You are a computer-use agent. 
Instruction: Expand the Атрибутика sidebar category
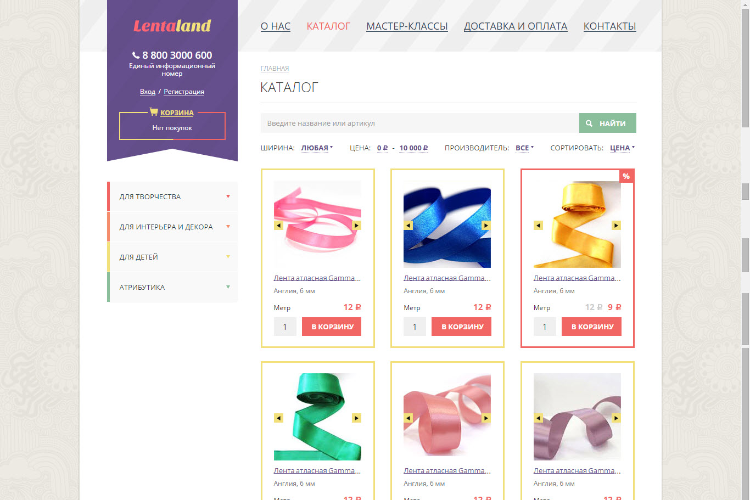point(172,287)
